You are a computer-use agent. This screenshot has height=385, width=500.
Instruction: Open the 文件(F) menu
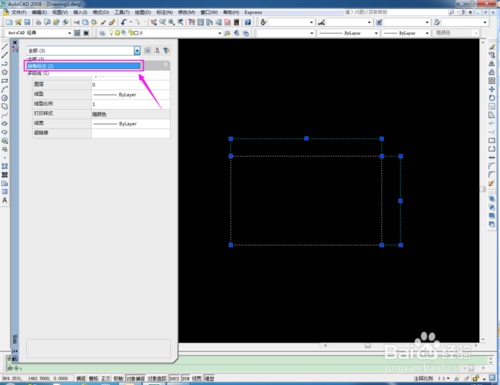click(x=19, y=12)
